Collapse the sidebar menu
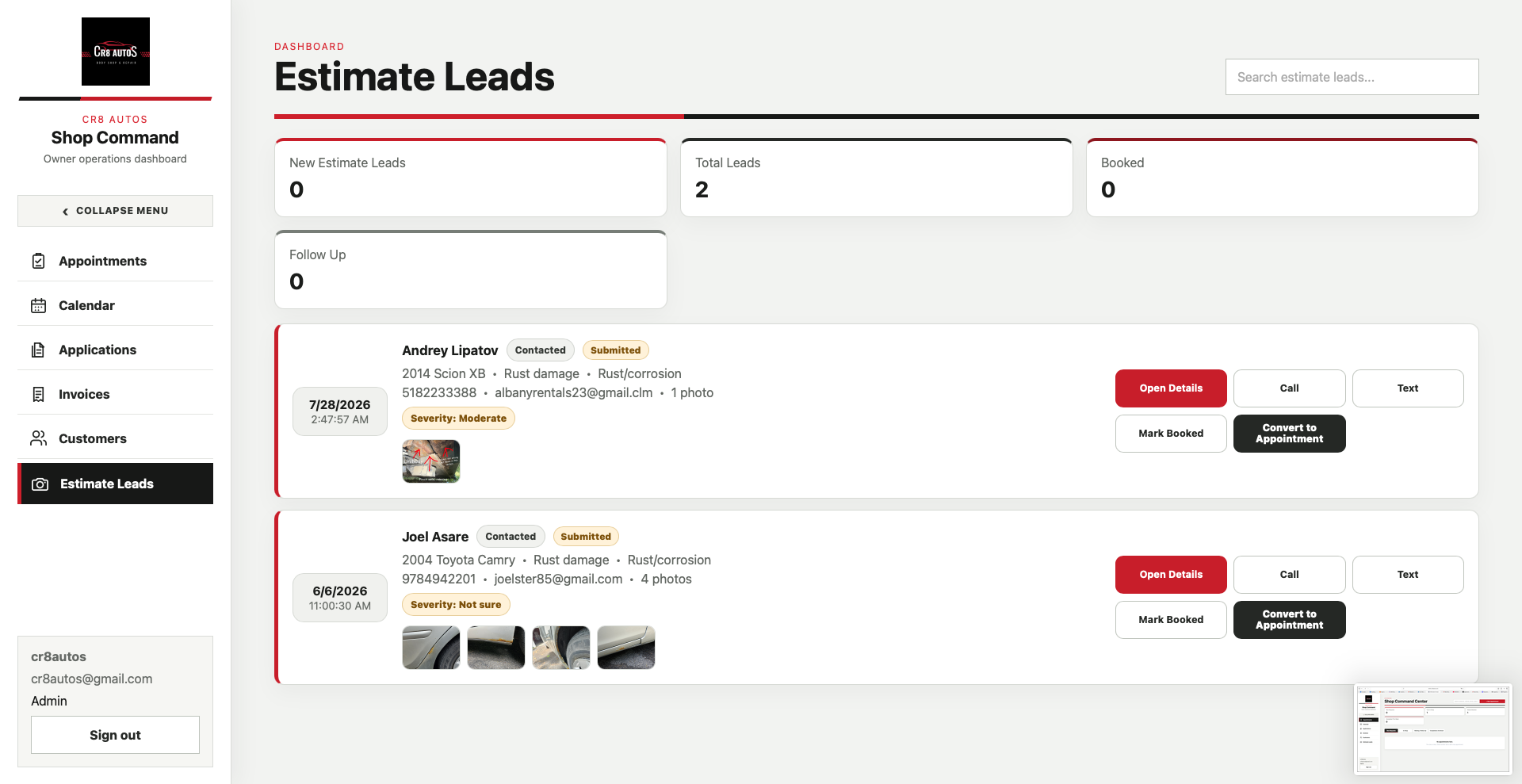 116,211
